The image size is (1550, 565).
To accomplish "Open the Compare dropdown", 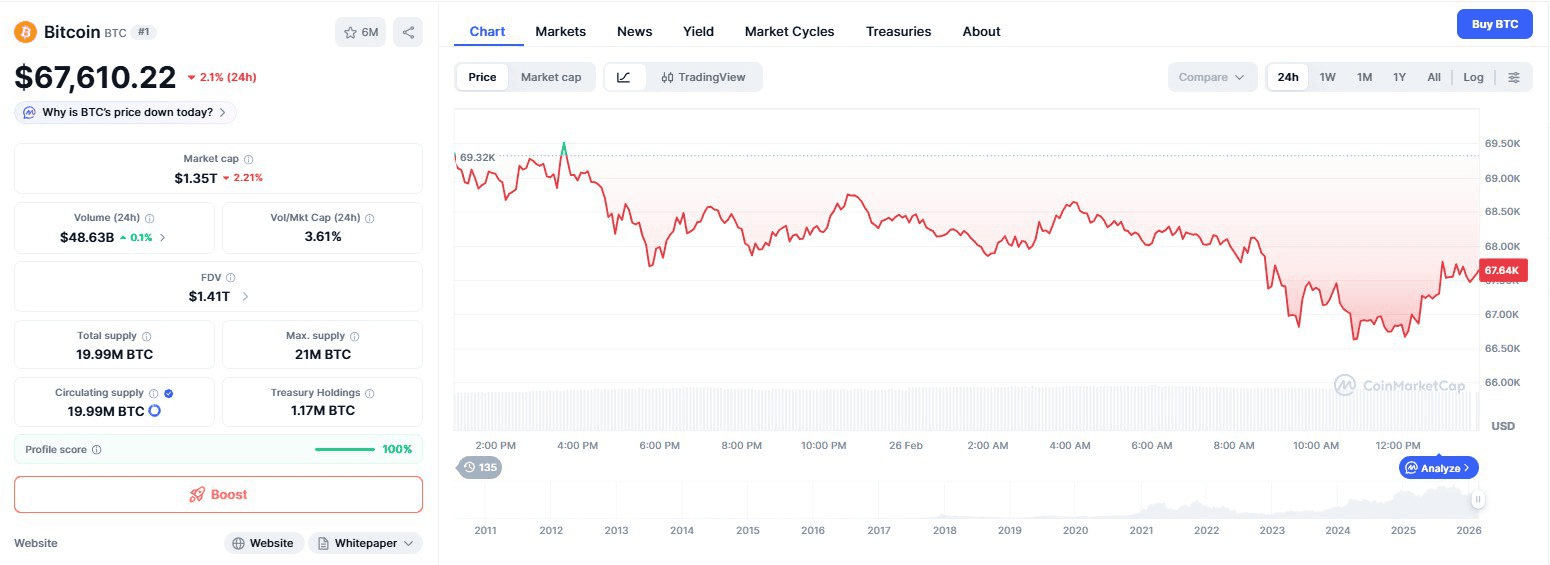I will (x=1211, y=77).
